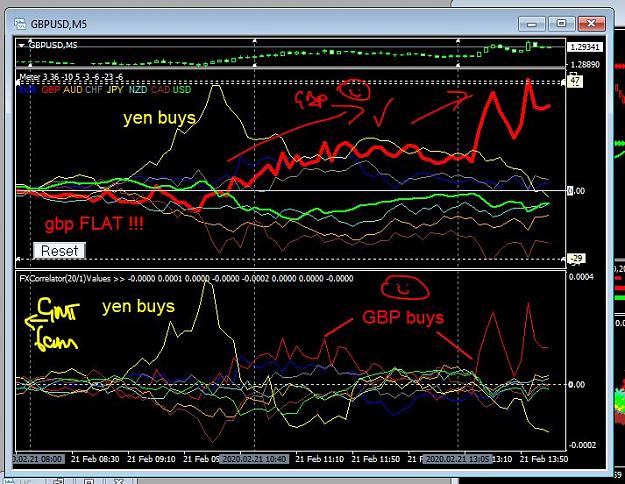Click the 21 Feb 08:30 time label
The height and width of the screenshot is (484, 625).
coord(95,459)
